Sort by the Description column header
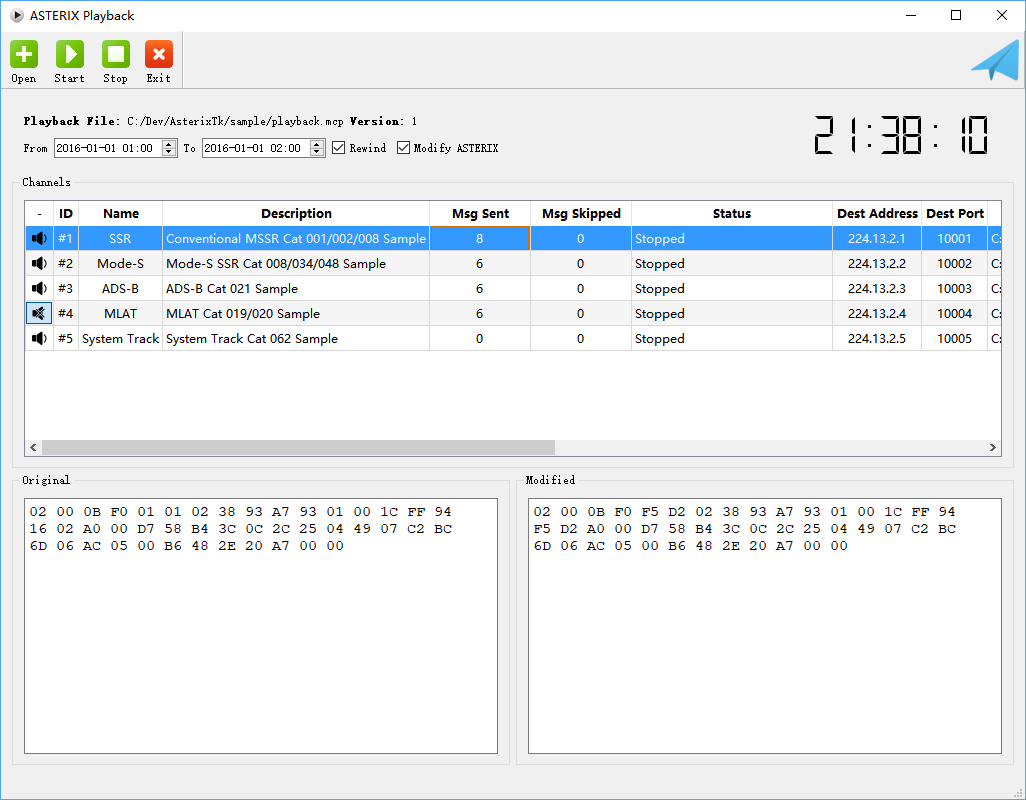The image size is (1026, 800). (296, 214)
